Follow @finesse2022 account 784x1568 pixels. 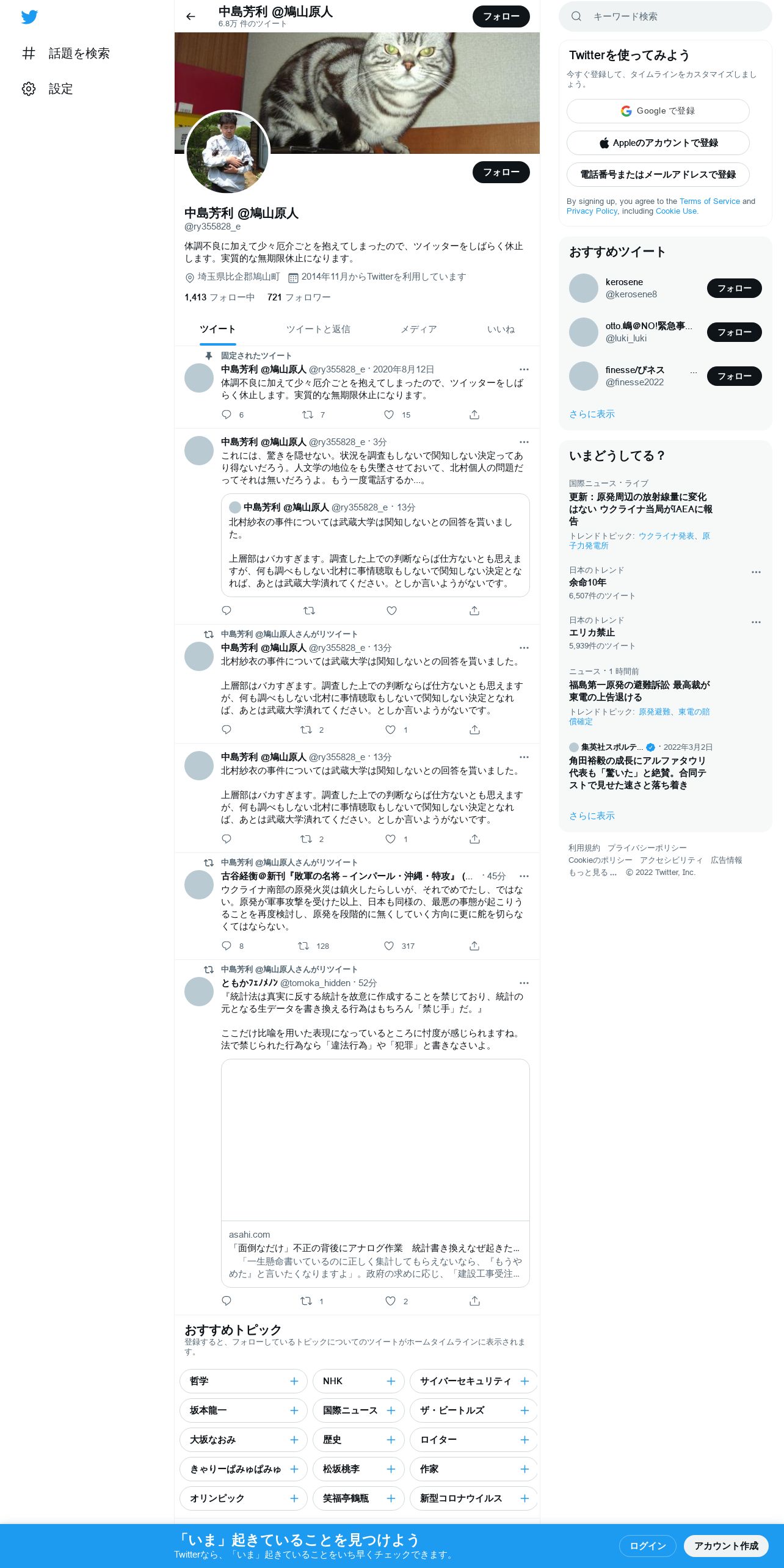tap(734, 376)
